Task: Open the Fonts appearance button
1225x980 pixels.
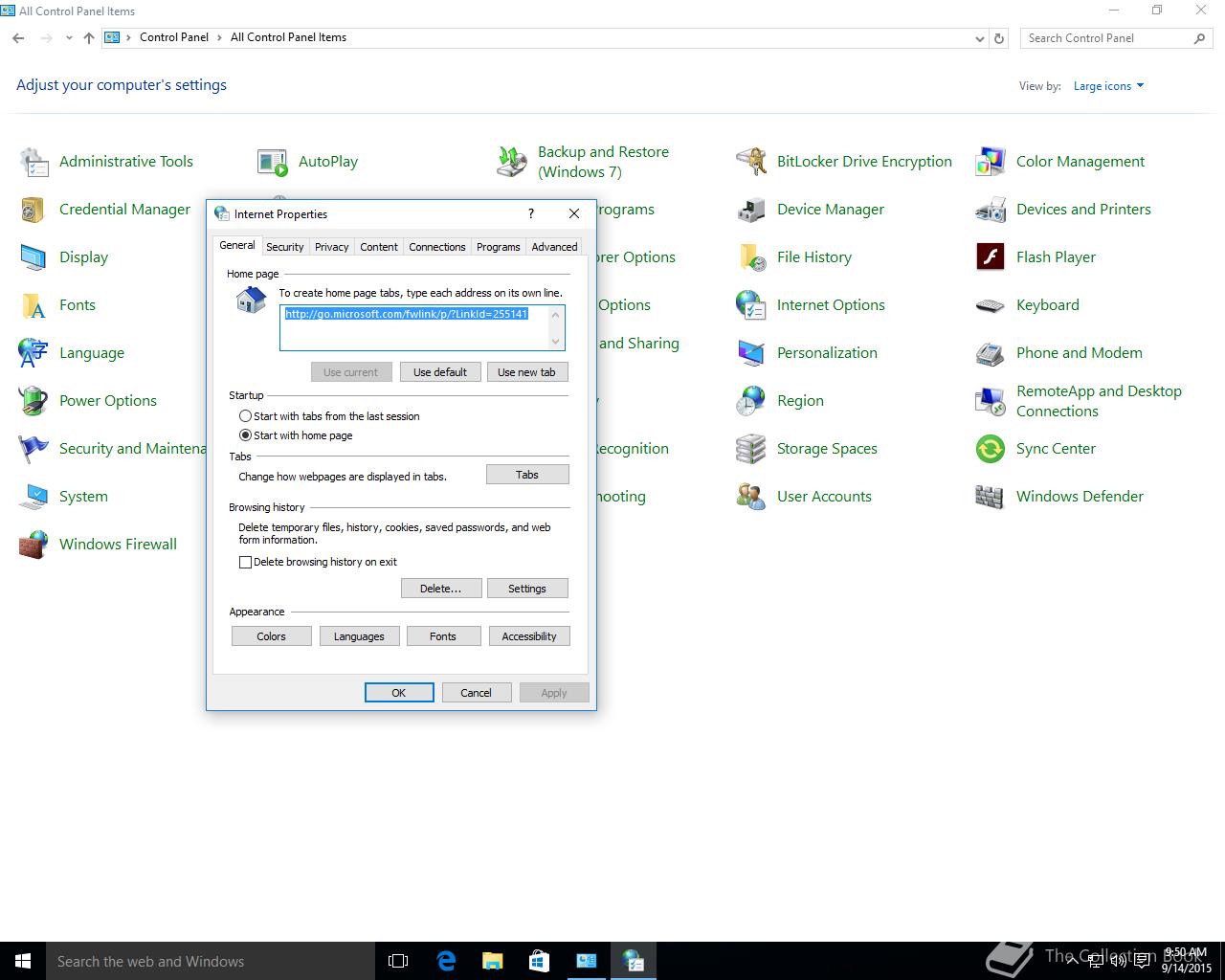Action: 443,636
